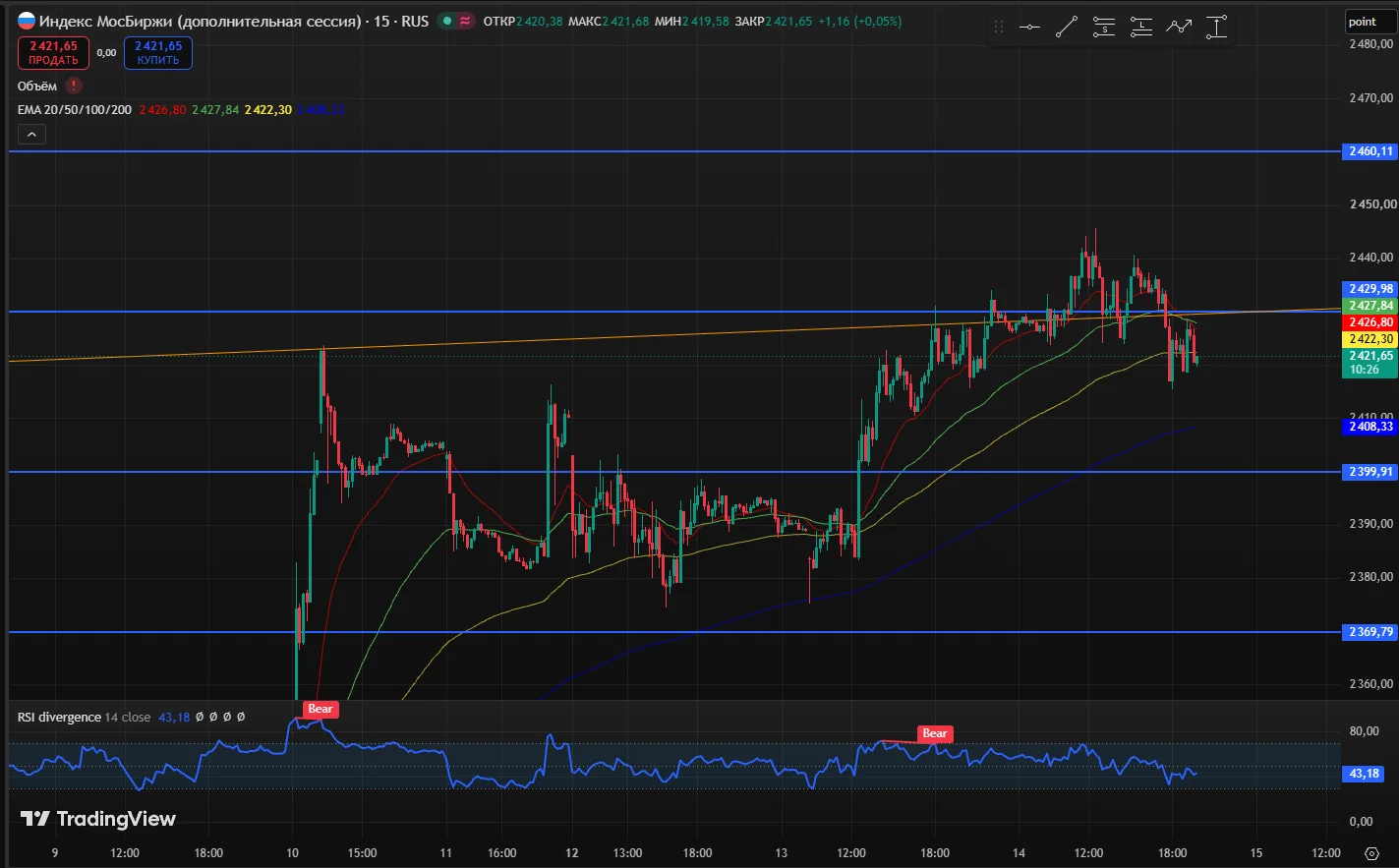
Task: Click the red volume error warning icon
Action: pos(73,86)
